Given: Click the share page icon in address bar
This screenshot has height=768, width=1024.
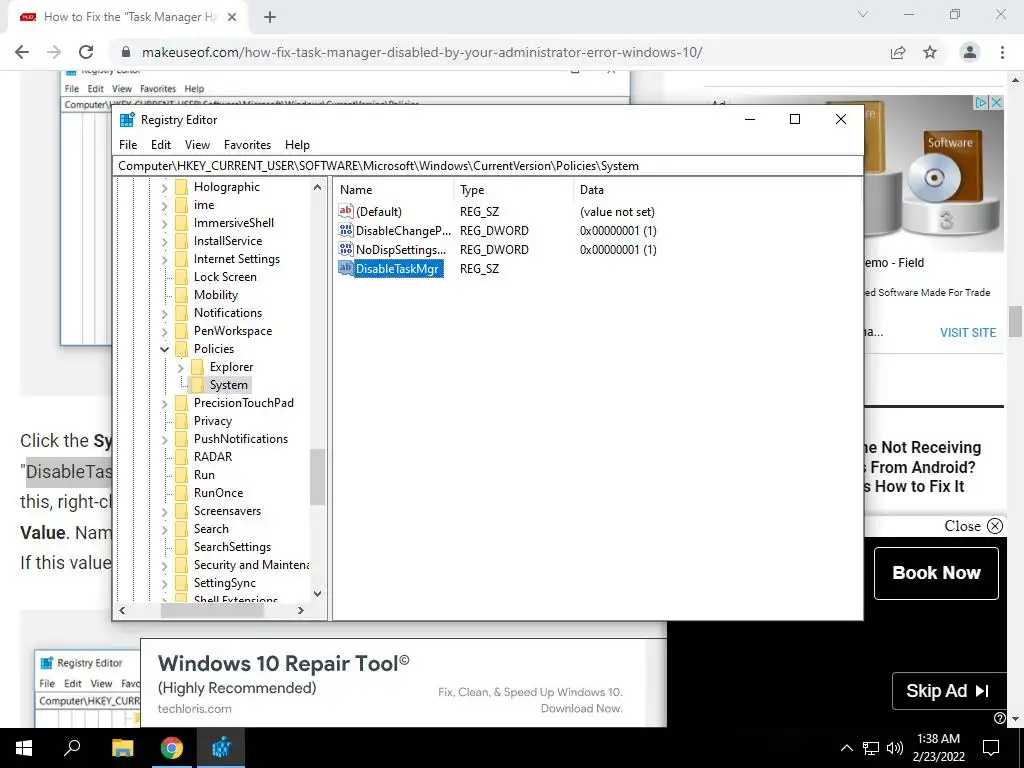Looking at the screenshot, I should point(898,52).
